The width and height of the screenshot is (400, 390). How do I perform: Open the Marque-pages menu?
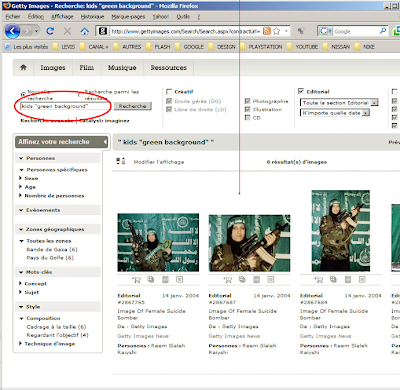coord(128,17)
